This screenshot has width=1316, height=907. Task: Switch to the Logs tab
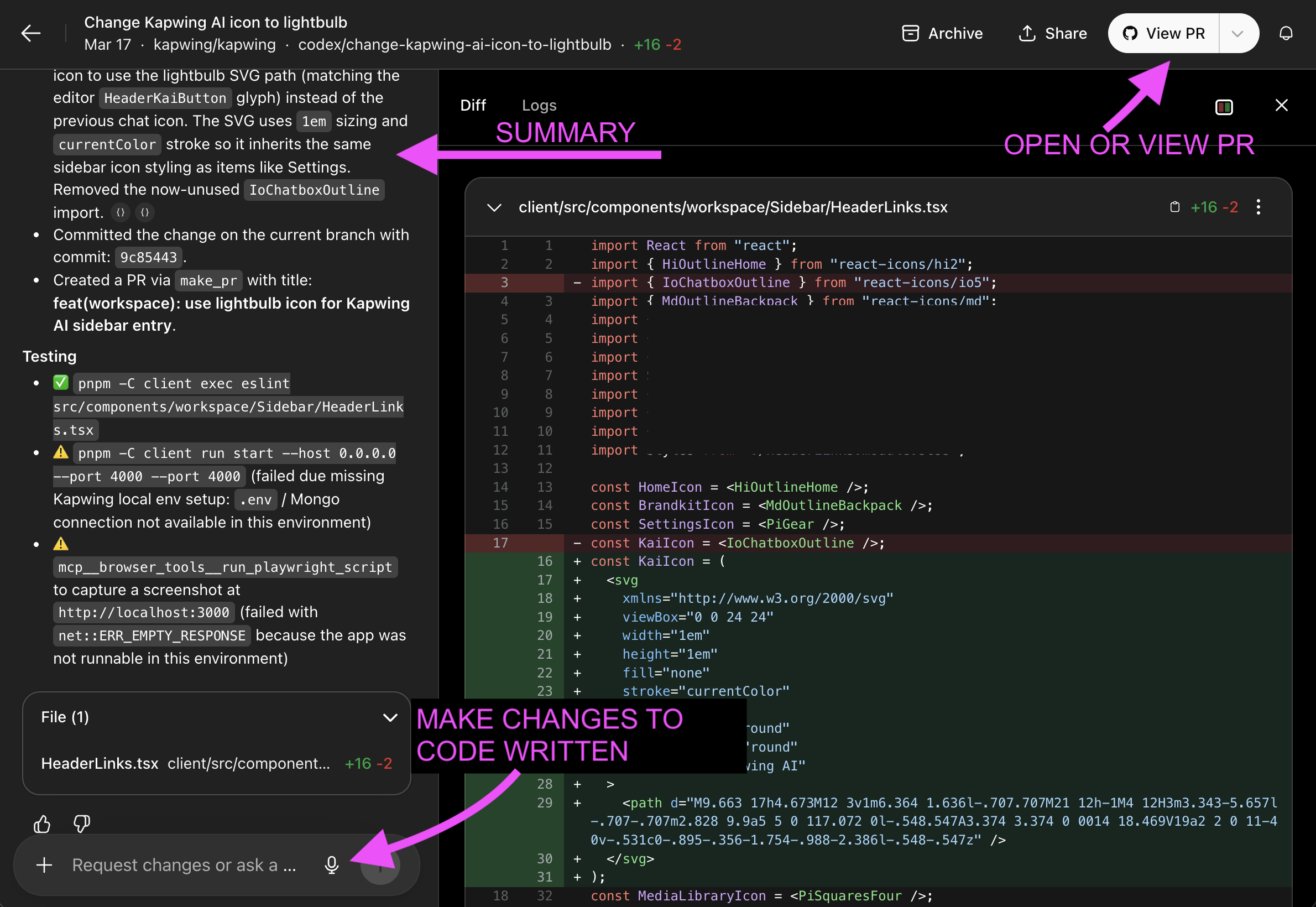coord(539,105)
